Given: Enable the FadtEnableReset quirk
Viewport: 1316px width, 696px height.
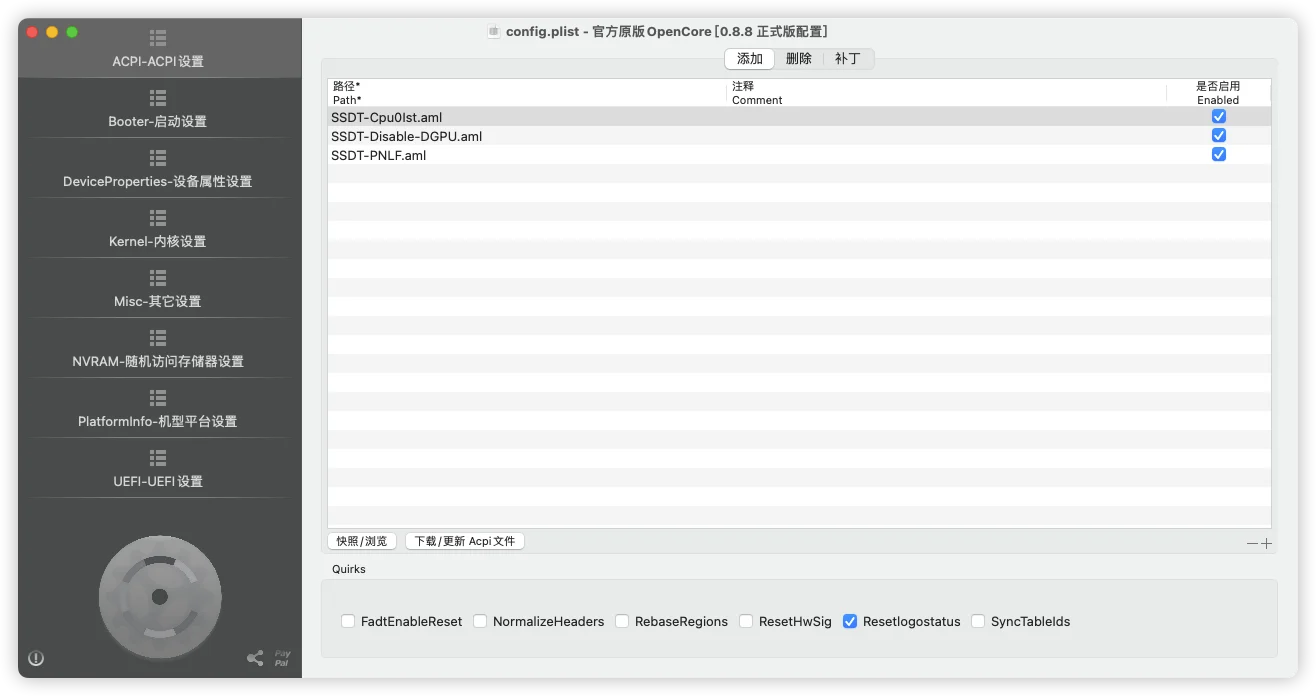Looking at the screenshot, I should click(348, 621).
